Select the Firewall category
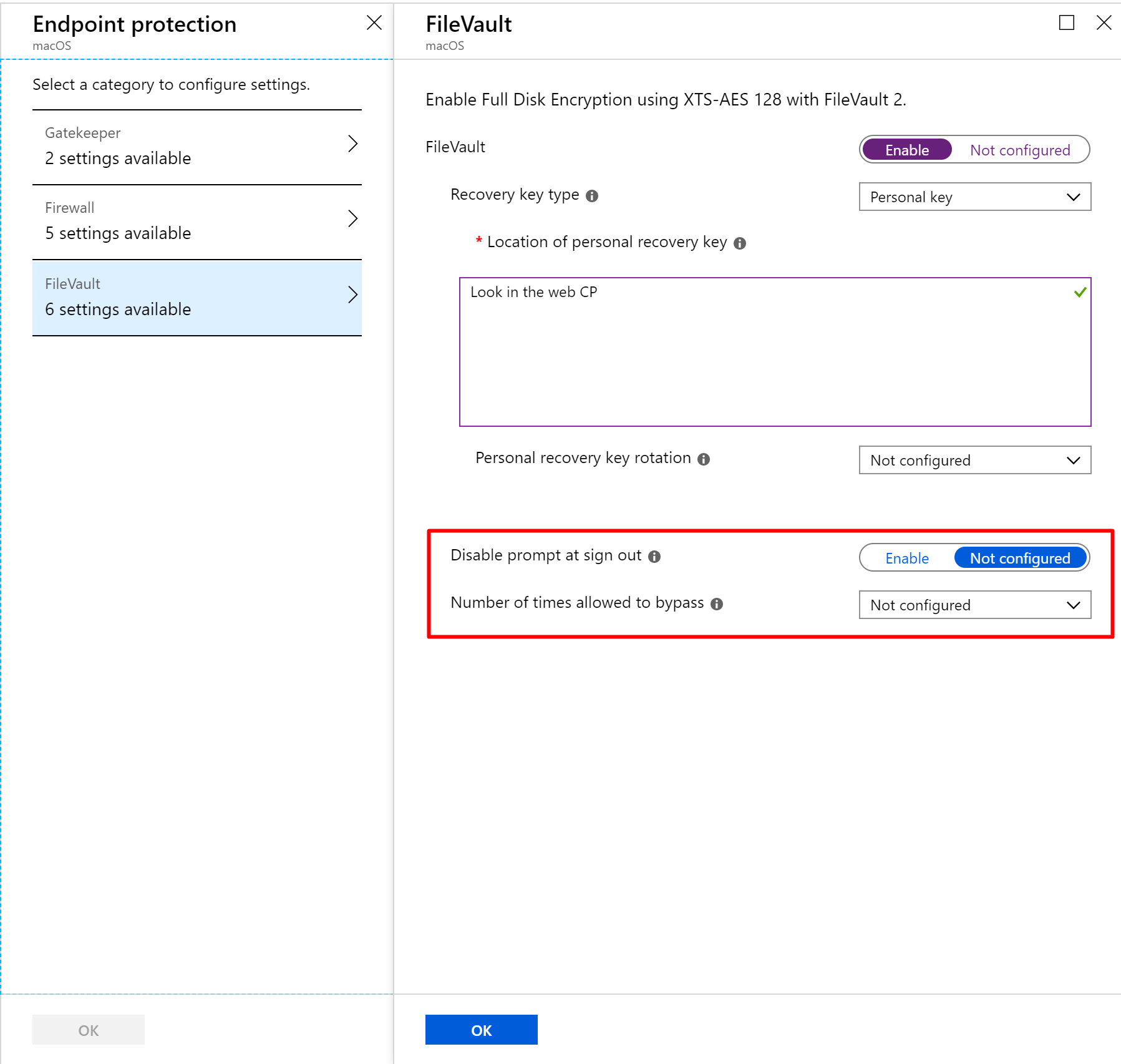Screen dimensions: 1121x1064 click(197, 220)
